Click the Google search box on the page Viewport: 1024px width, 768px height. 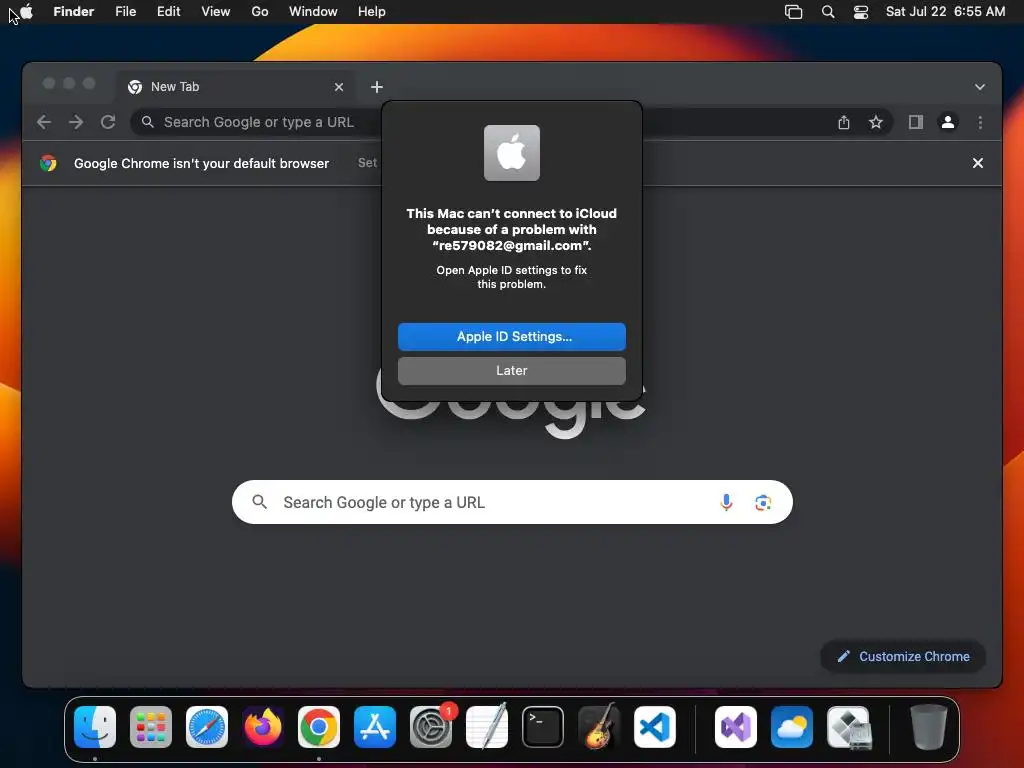coord(512,502)
